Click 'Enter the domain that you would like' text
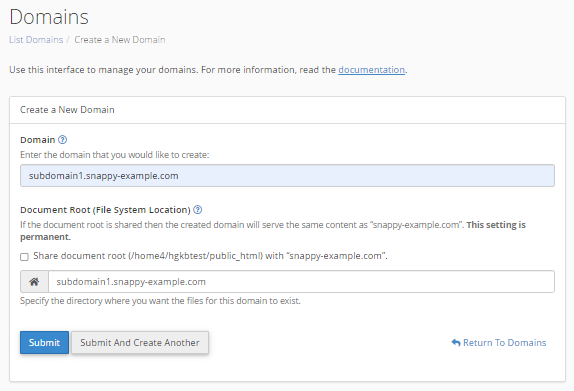 pyautogui.click(x=115, y=155)
